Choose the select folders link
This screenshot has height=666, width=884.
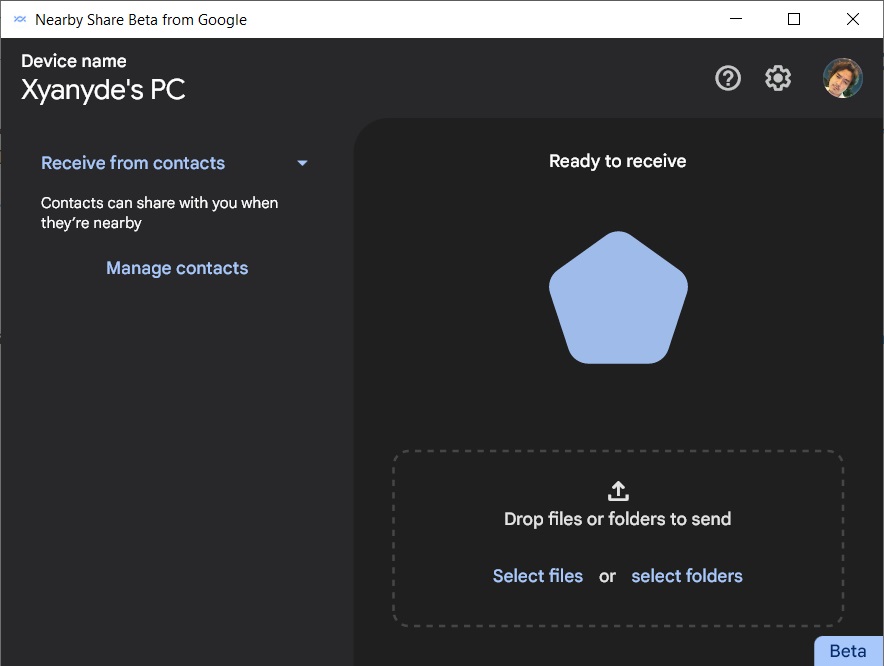pos(687,576)
